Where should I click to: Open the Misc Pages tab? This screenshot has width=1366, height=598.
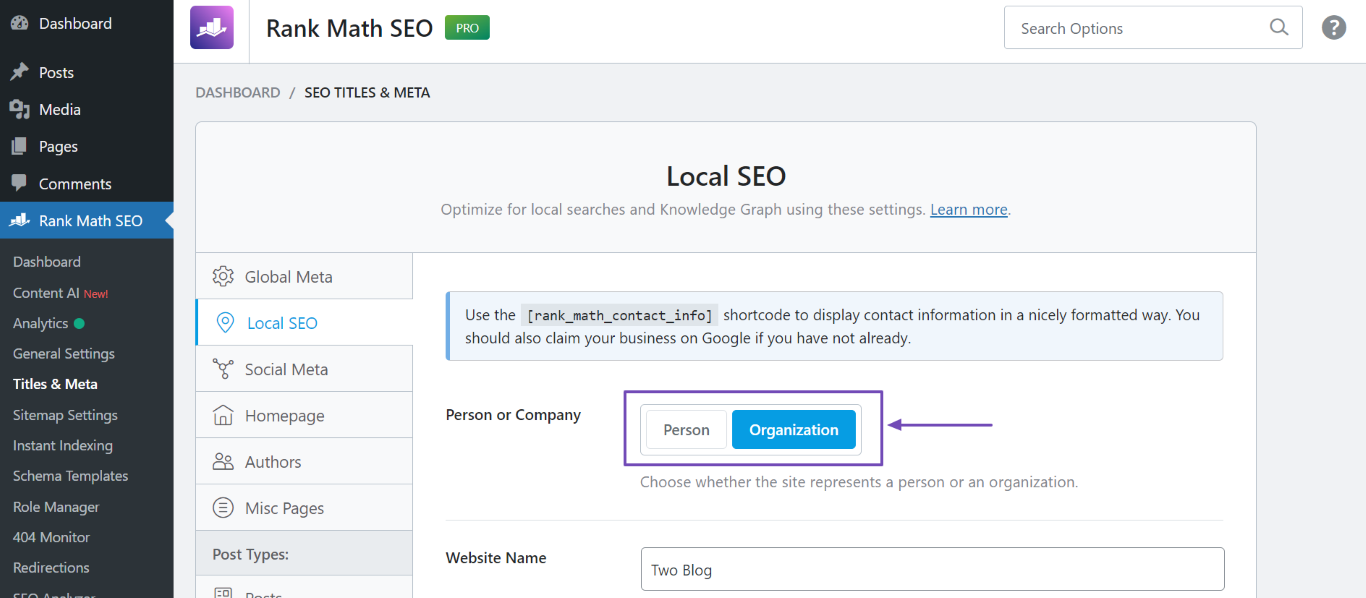click(304, 508)
